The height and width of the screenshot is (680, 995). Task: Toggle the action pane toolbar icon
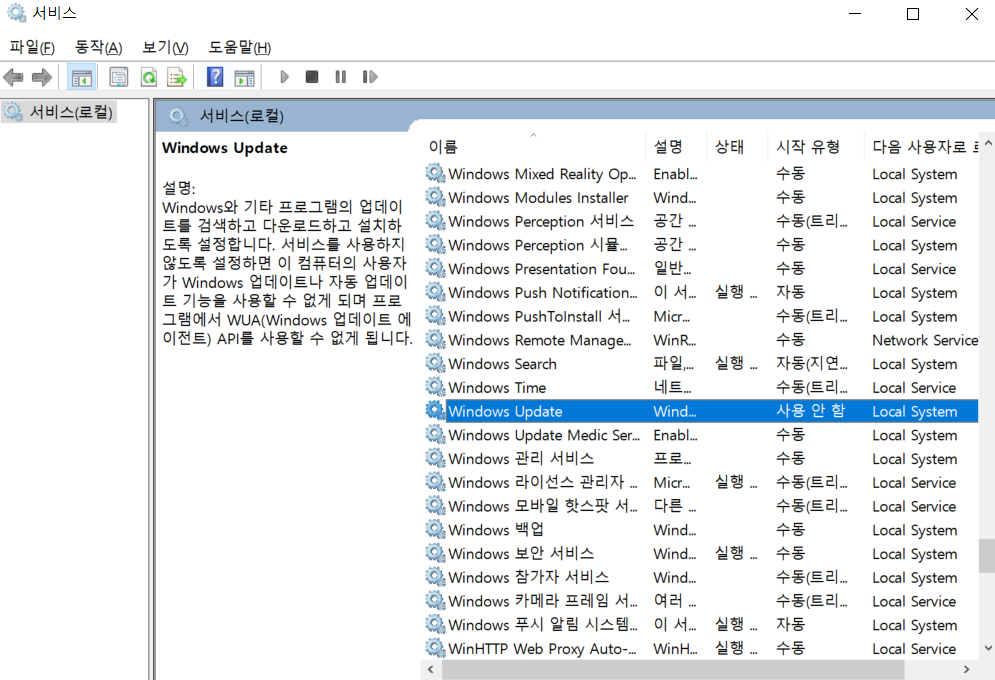(244, 78)
